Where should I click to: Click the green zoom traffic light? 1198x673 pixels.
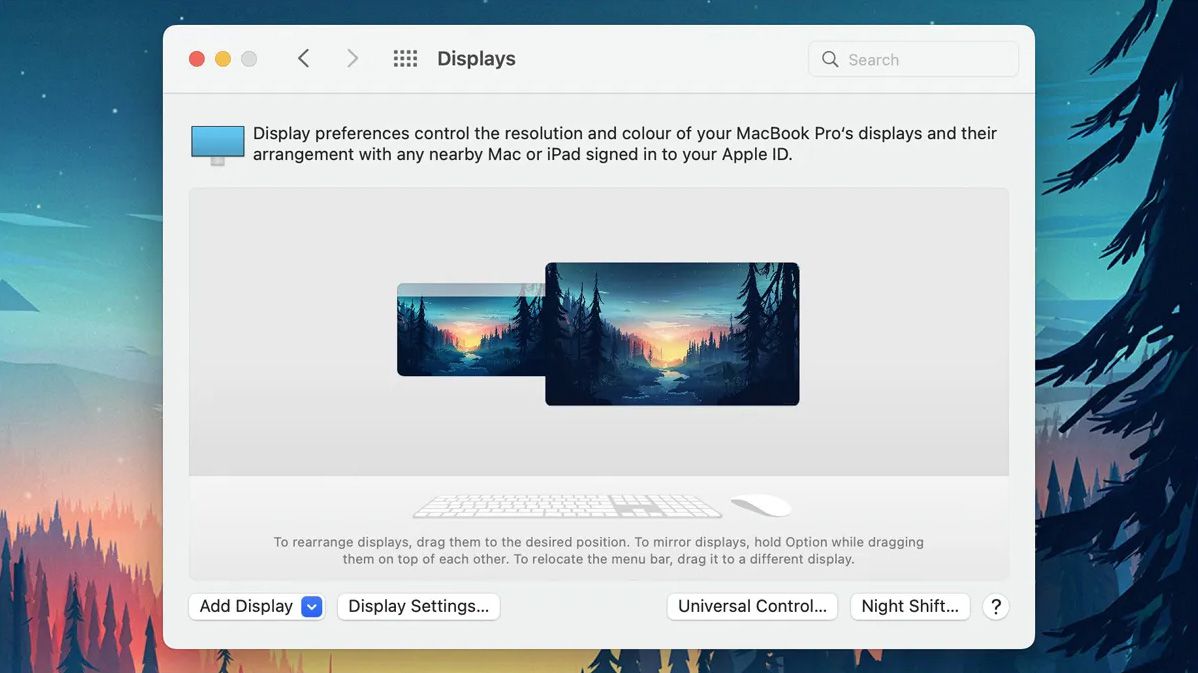point(248,58)
